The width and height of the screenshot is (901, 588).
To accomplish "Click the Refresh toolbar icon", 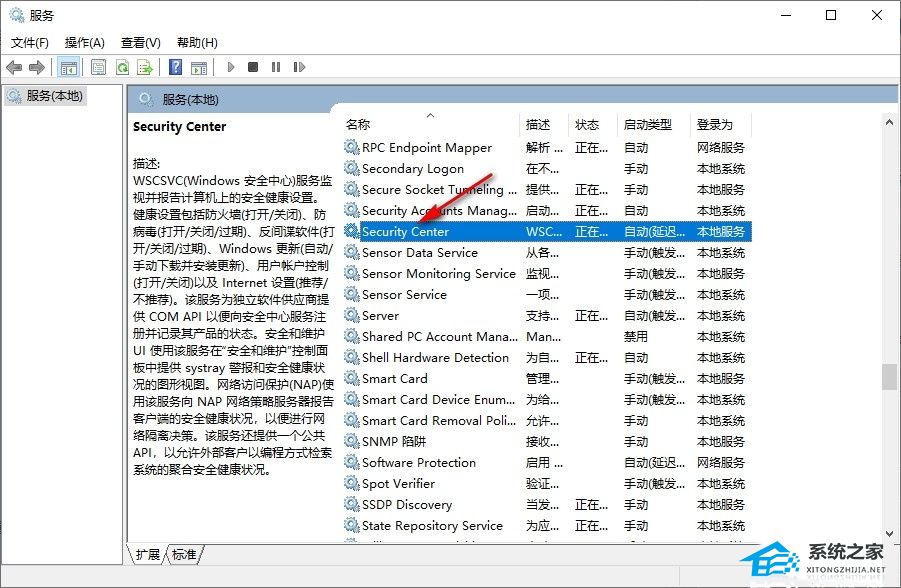I will [x=122, y=67].
